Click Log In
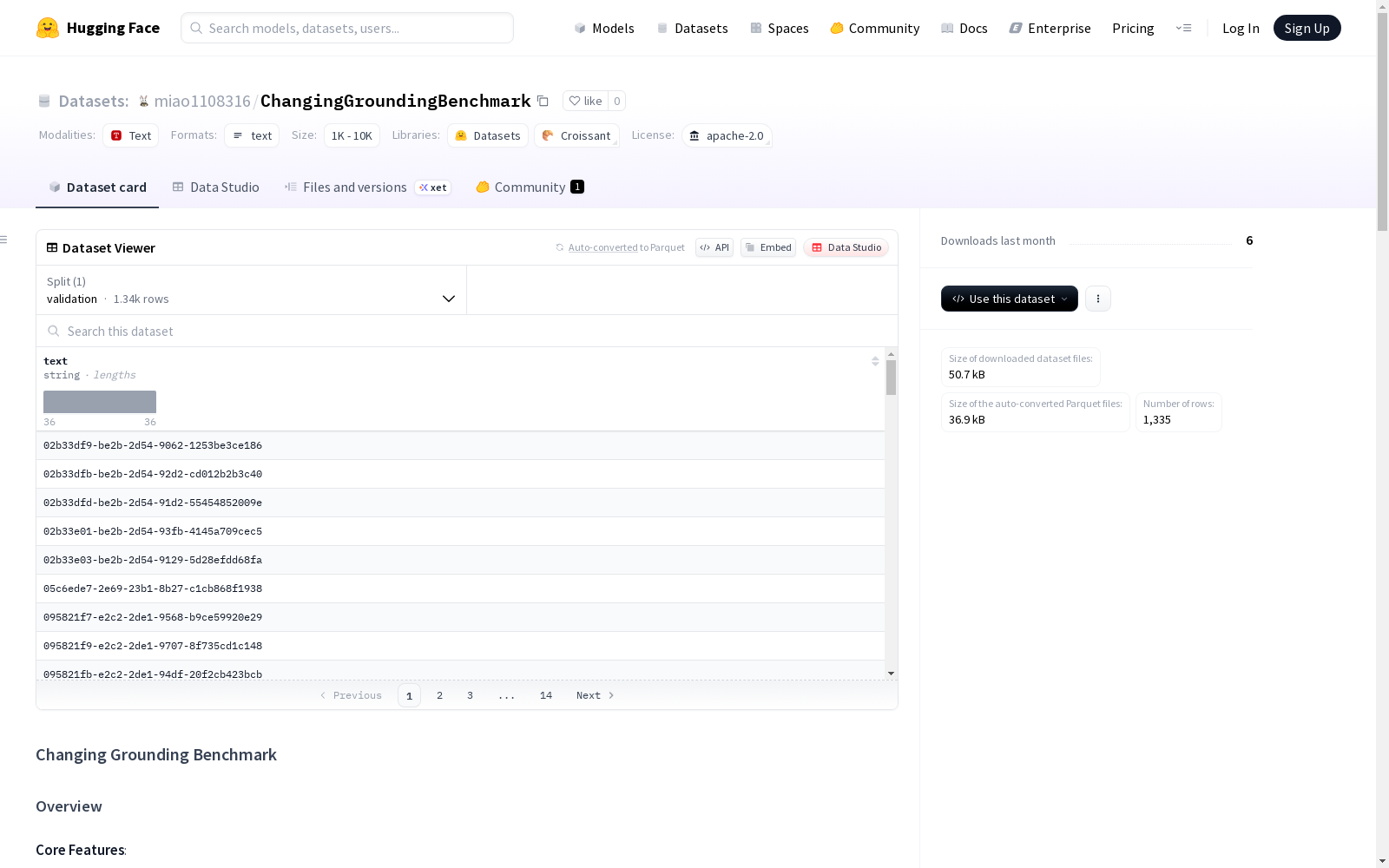This screenshot has width=1389, height=868. point(1241,28)
